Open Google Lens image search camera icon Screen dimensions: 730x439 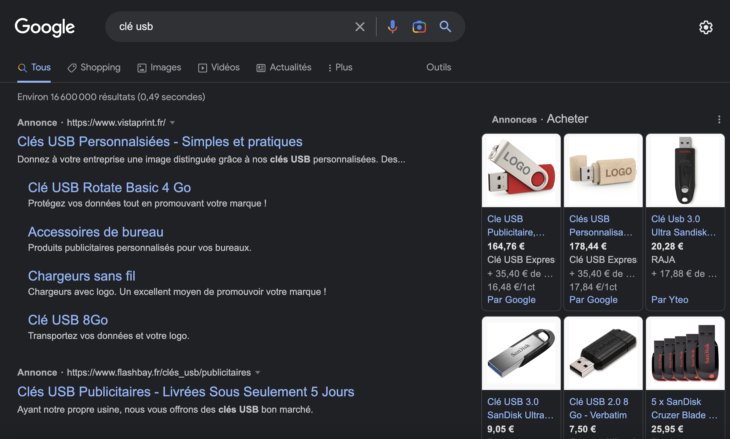click(x=419, y=27)
